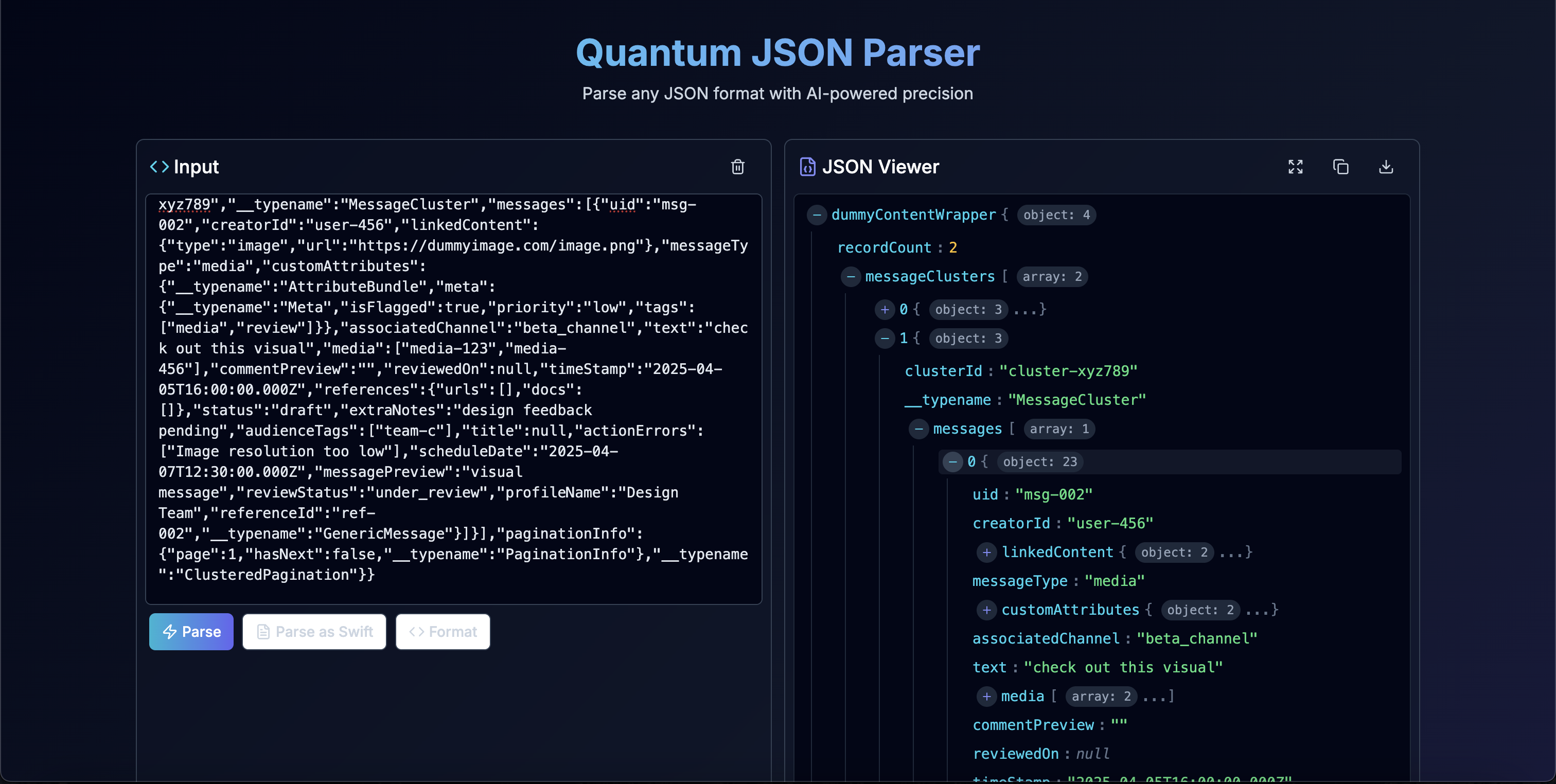
Task: Expand the media array
Action: [x=986, y=697]
